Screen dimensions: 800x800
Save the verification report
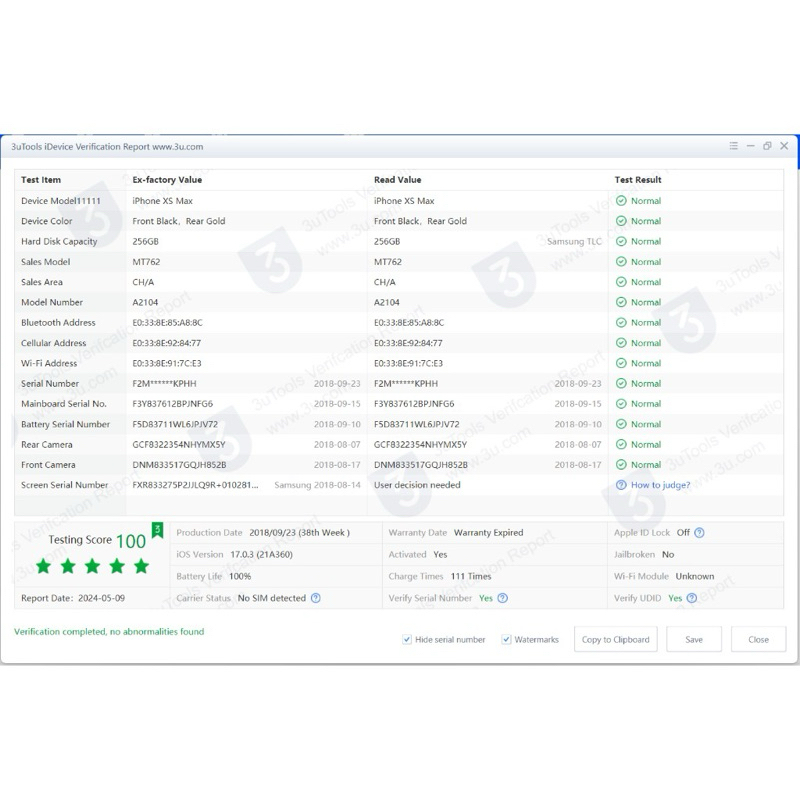pos(694,640)
